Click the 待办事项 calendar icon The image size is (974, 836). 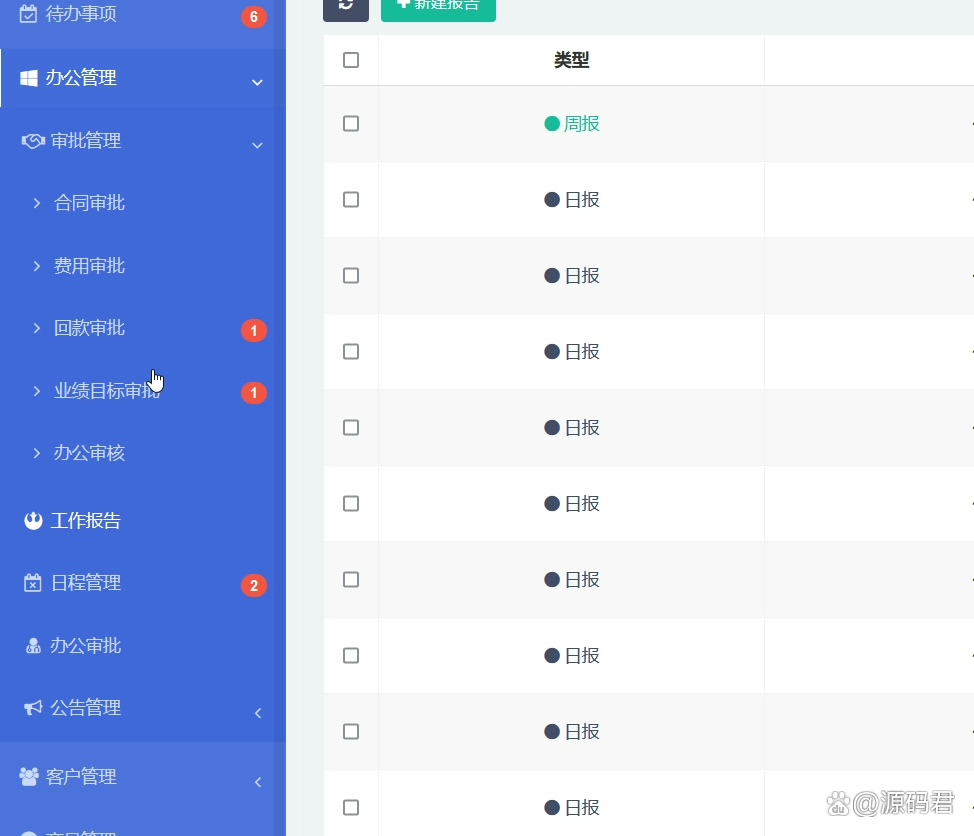(28, 14)
